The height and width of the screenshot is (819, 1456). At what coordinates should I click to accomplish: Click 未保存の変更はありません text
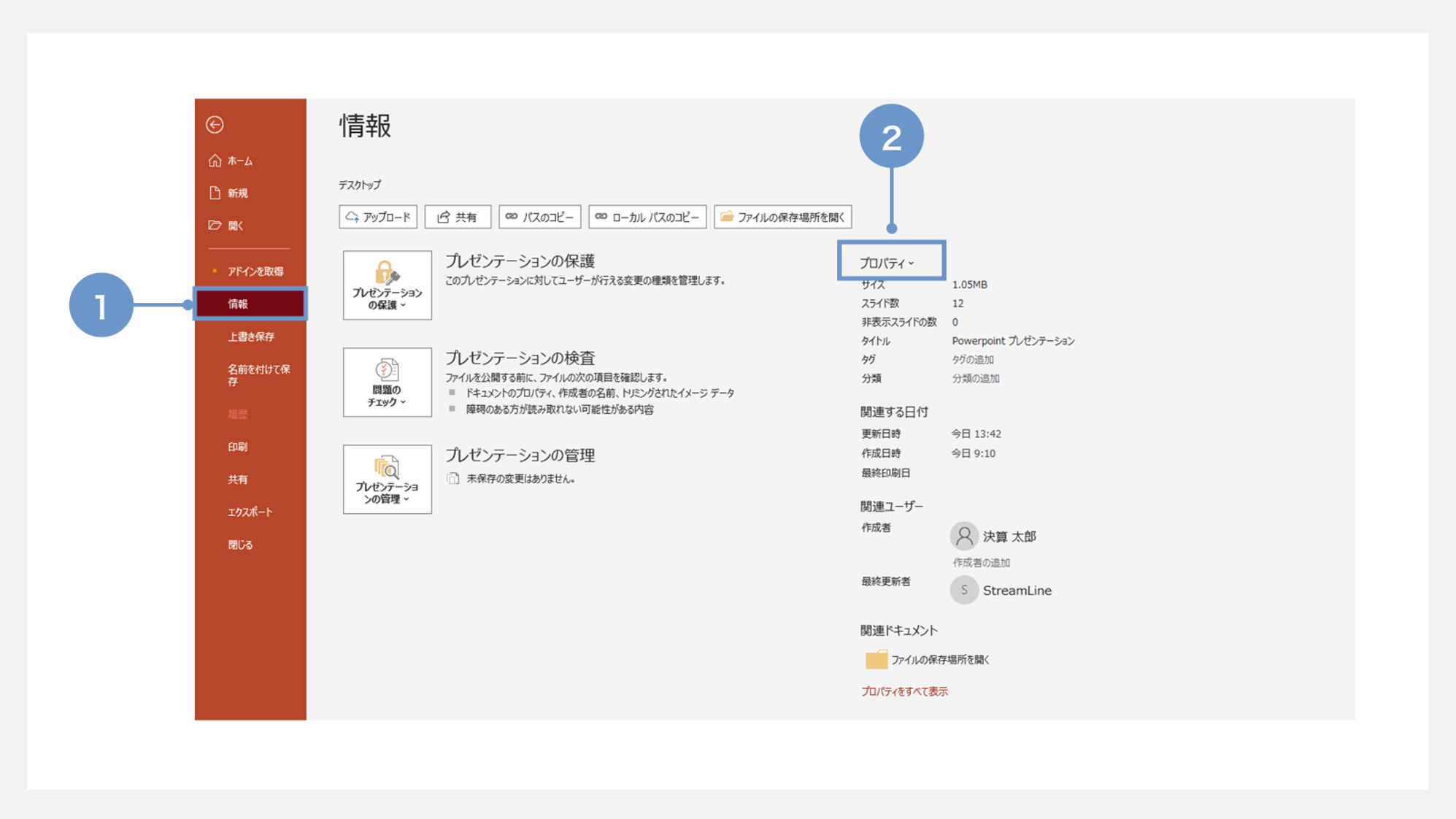[x=520, y=479]
